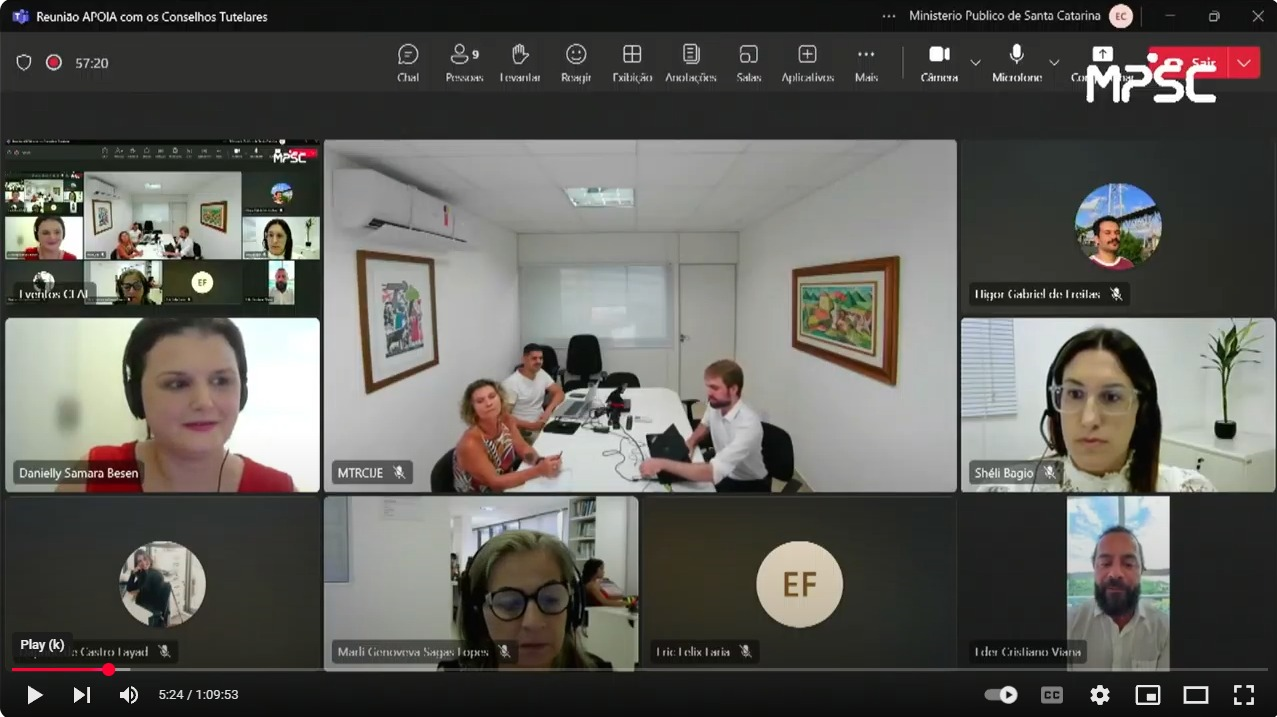Select the Shéli Bagio video tile

point(1117,405)
